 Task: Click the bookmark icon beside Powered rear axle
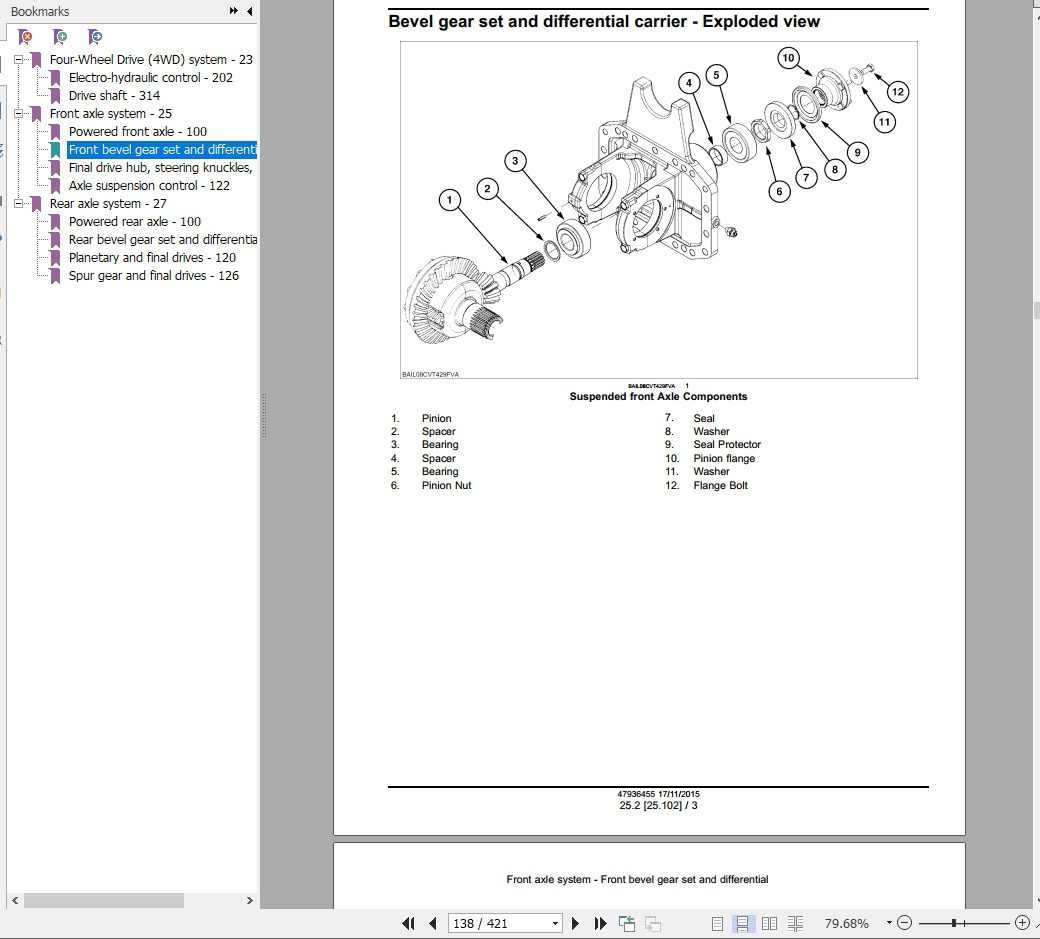56,221
